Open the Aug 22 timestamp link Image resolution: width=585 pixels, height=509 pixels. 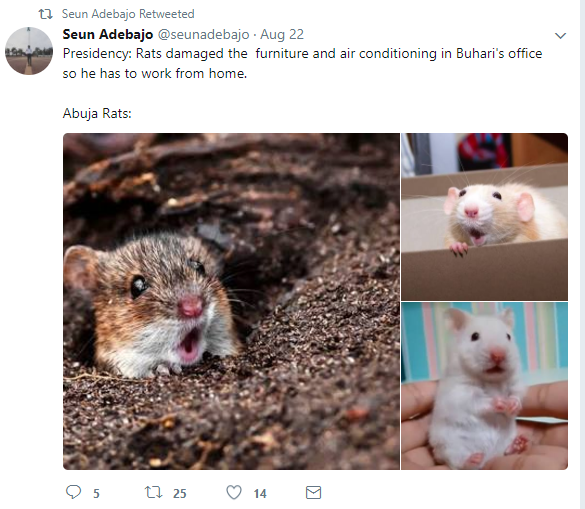(282, 34)
